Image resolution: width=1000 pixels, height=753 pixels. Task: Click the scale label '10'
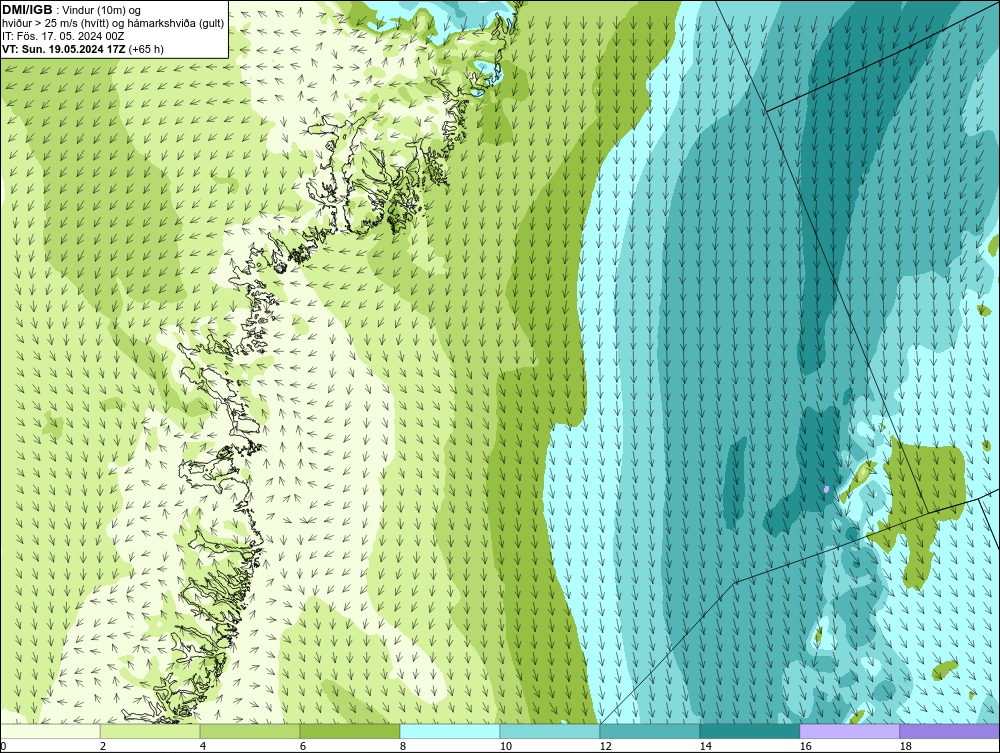point(505,746)
